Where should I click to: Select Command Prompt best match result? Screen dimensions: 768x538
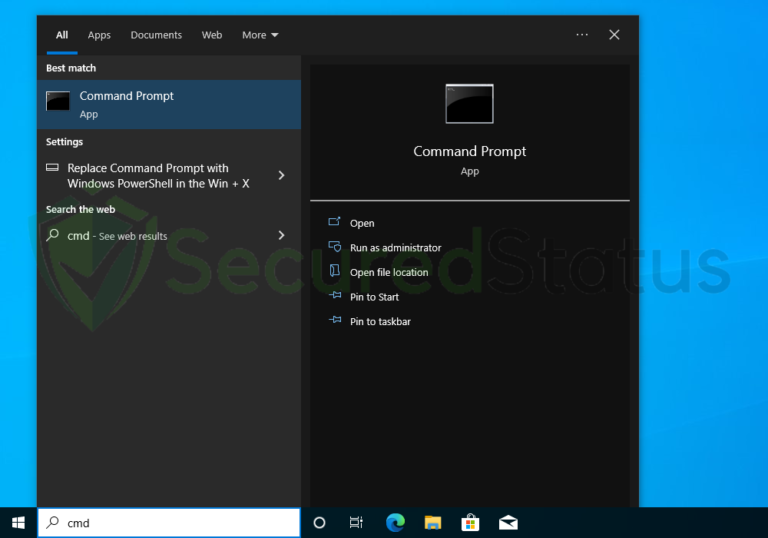pos(169,104)
